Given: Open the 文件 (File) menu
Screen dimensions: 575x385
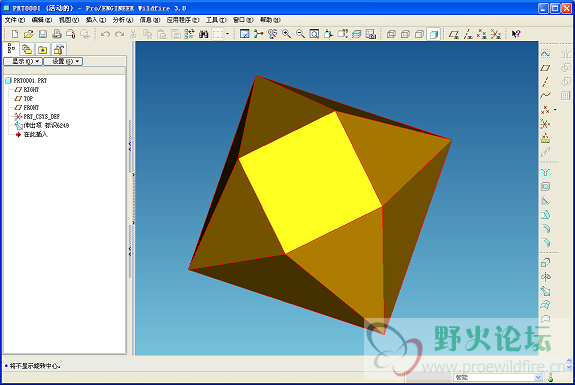Looking at the screenshot, I should click(15, 20).
